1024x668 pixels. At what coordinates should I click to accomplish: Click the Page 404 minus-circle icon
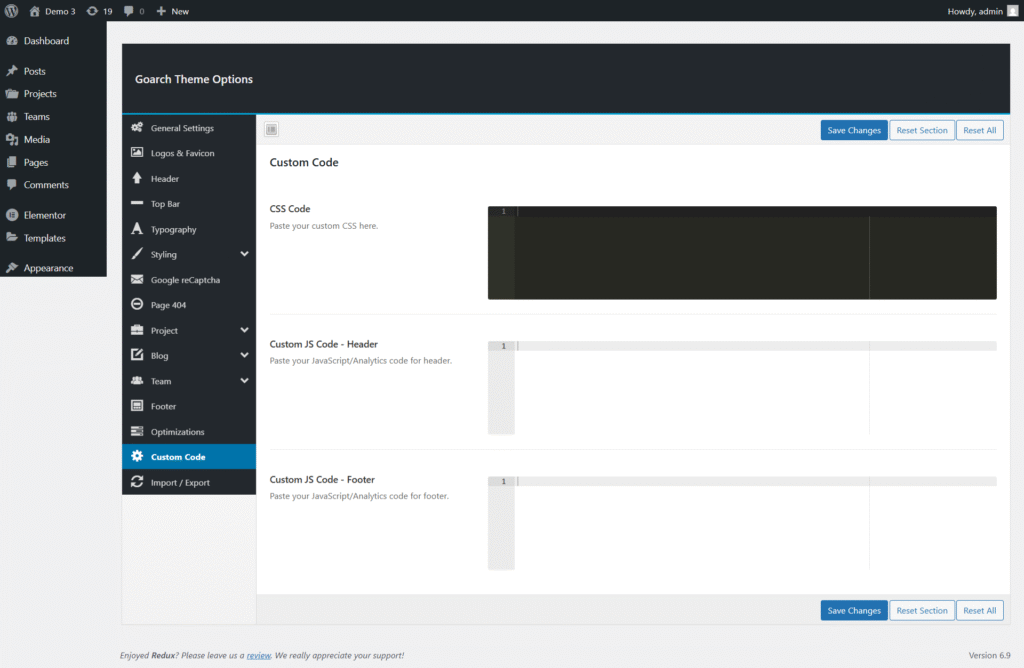click(137, 304)
